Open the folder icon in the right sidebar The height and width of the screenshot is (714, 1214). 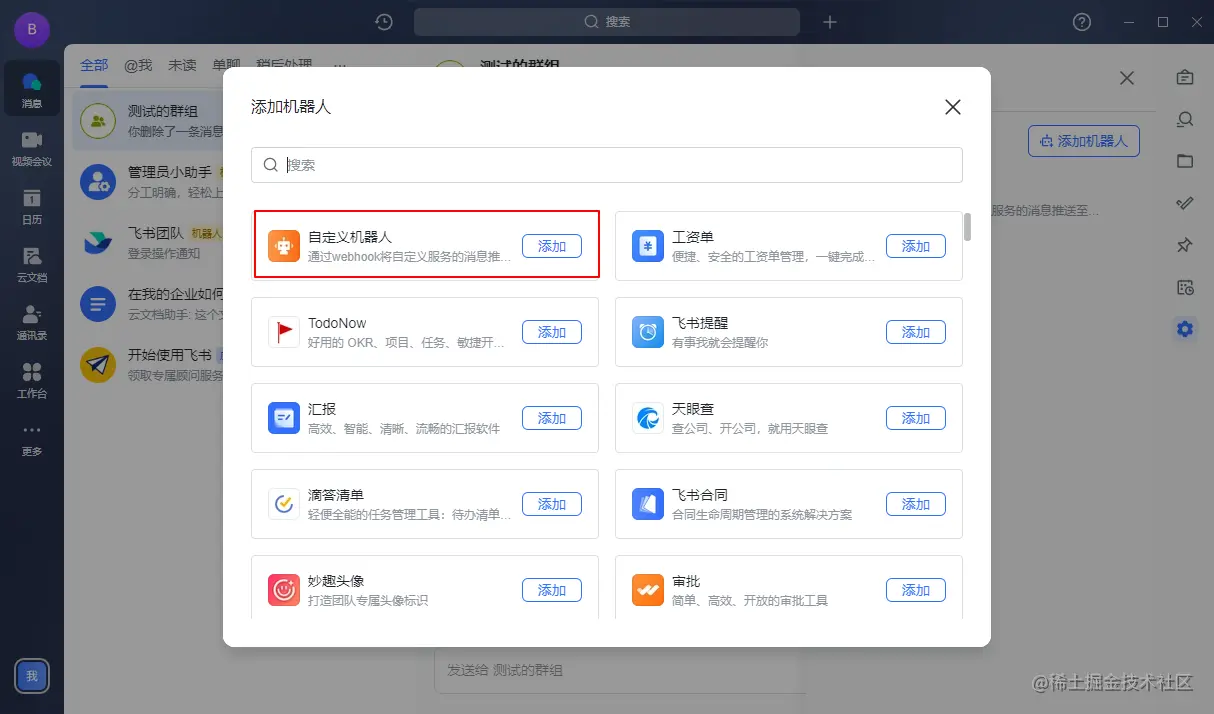tap(1185, 161)
